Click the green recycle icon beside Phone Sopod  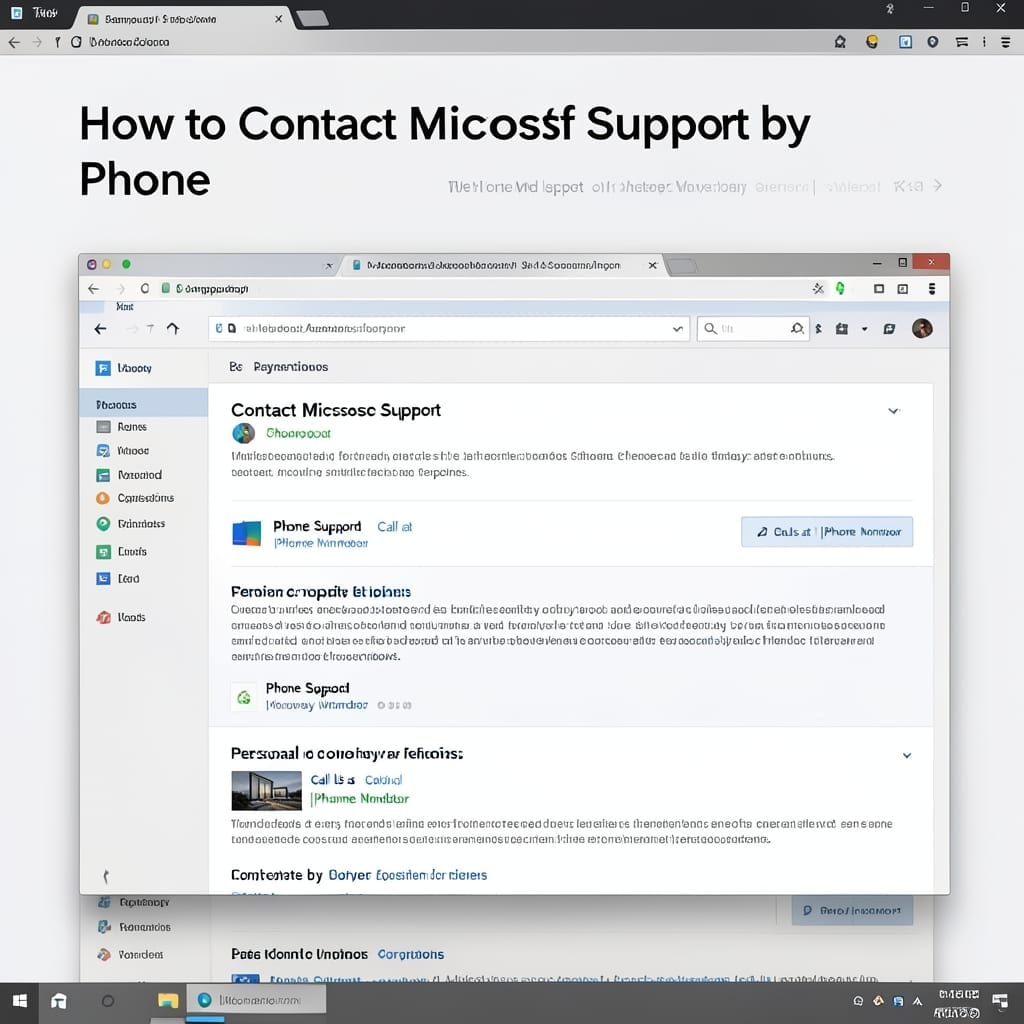pos(244,697)
